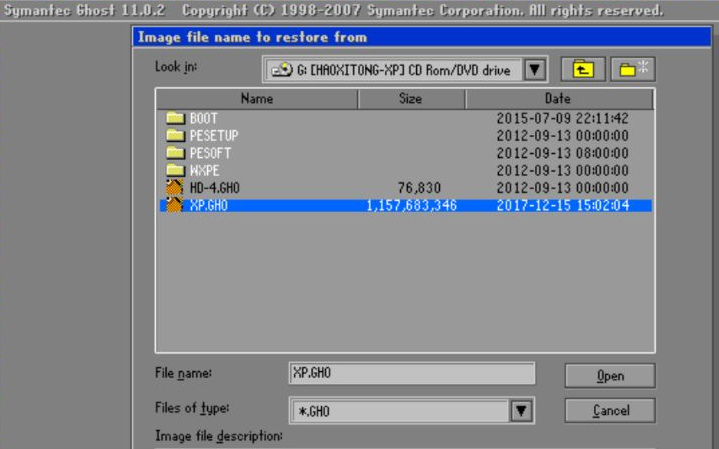Screen dimensions: 719x449
Task: Sort files by Name column
Action: (257, 99)
